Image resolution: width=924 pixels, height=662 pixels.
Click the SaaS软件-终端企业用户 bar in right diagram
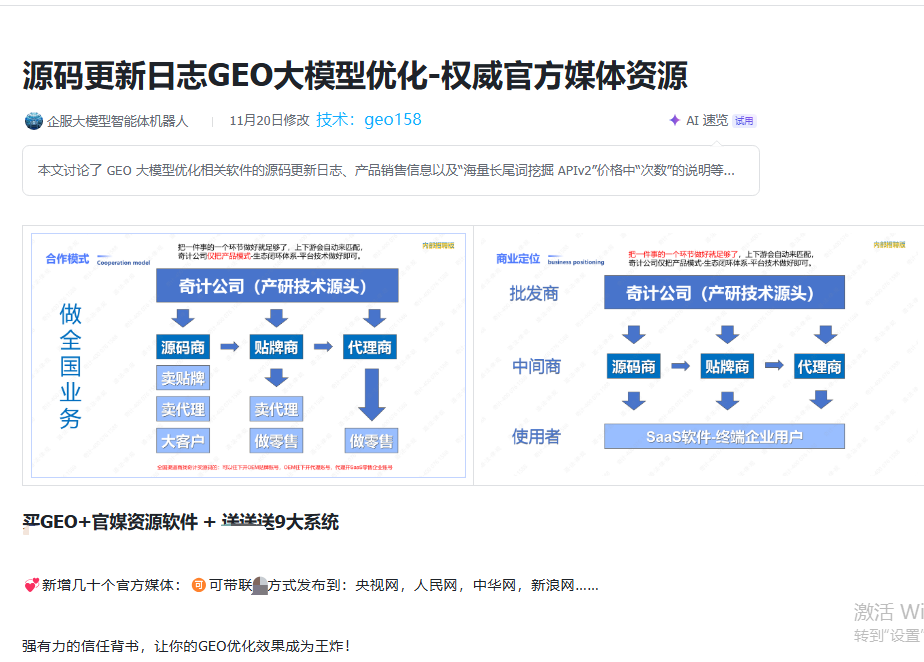coord(723,436)
